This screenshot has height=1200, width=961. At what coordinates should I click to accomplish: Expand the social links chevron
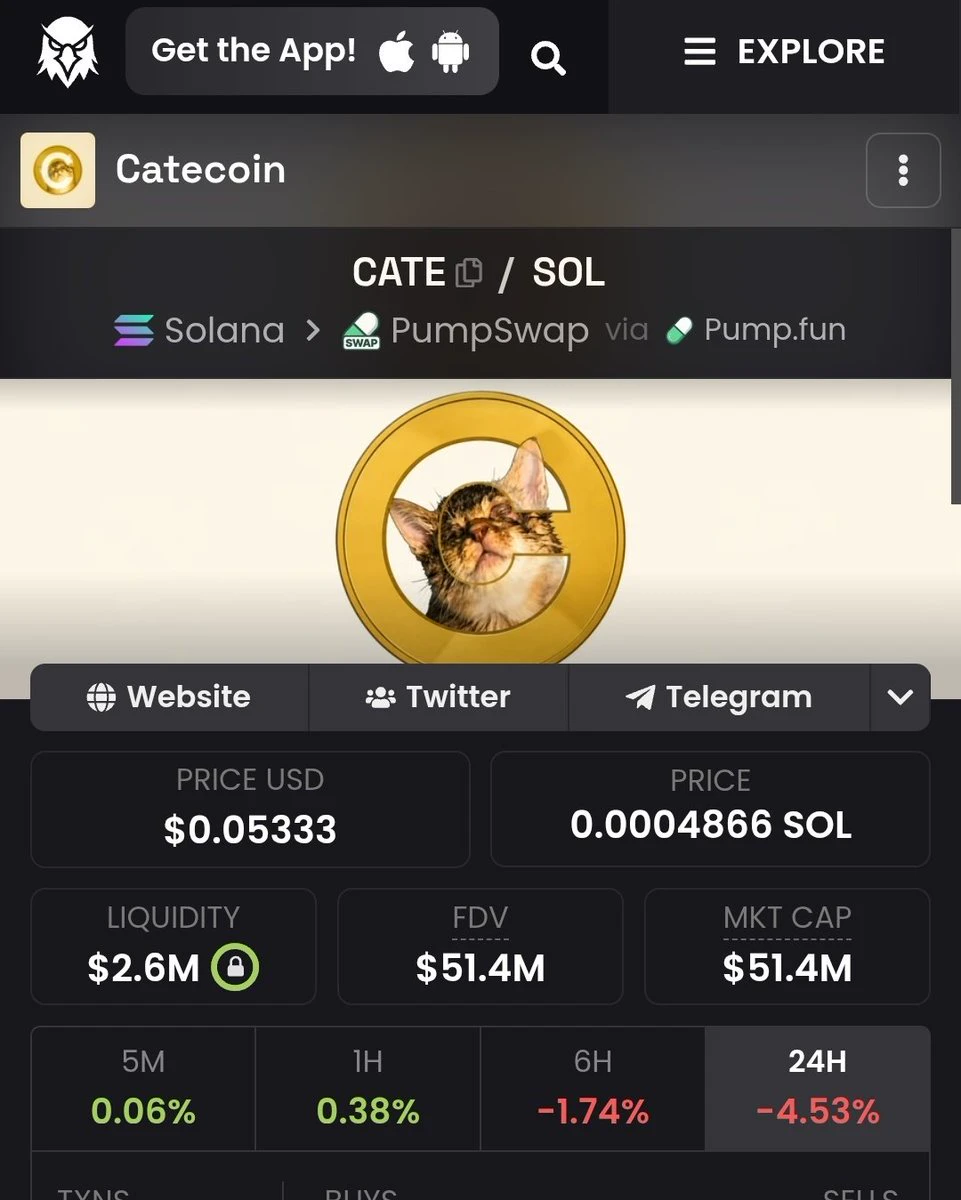[900, 697]
